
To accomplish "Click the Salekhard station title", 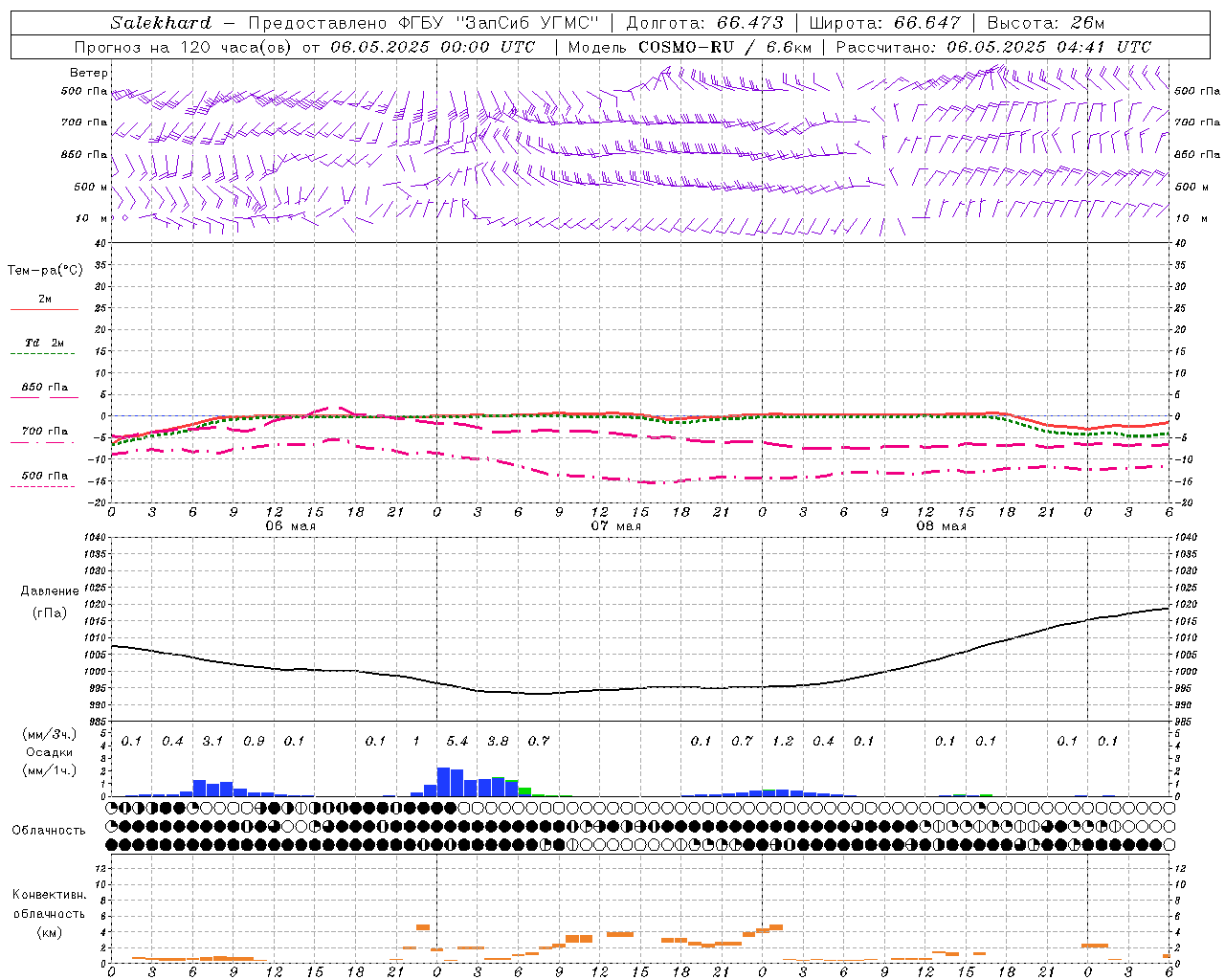I will pyautogui.click(x=161, y=23).
